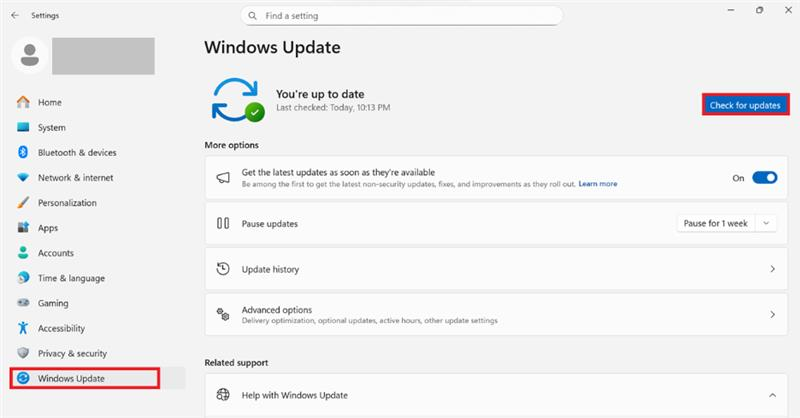Click the Check for updates button
The width and height of the screenshot is (800, 418).
coord(745,105)
